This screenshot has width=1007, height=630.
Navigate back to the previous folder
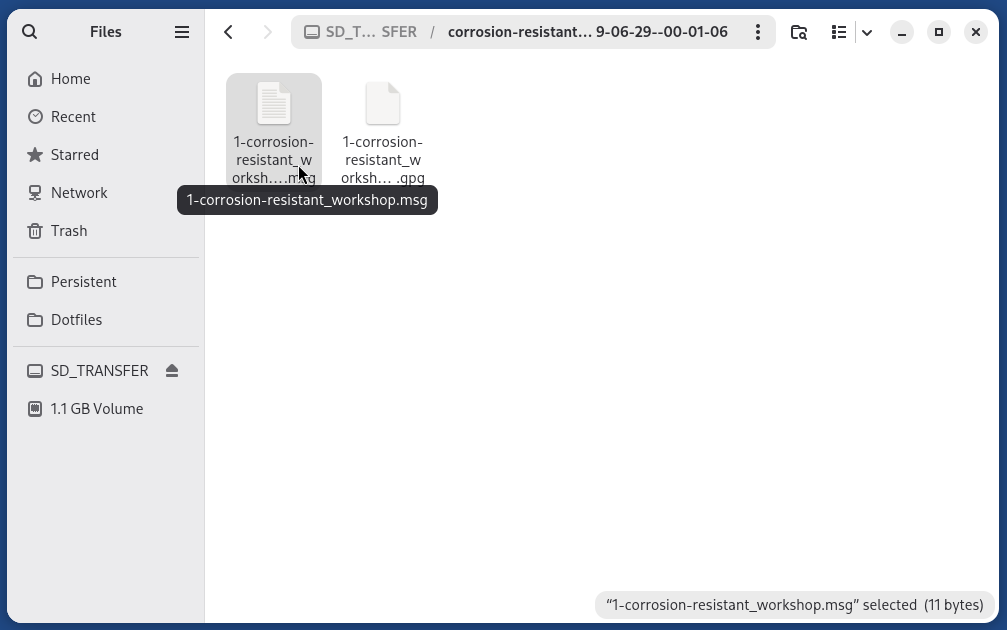[x=228, y=31]
